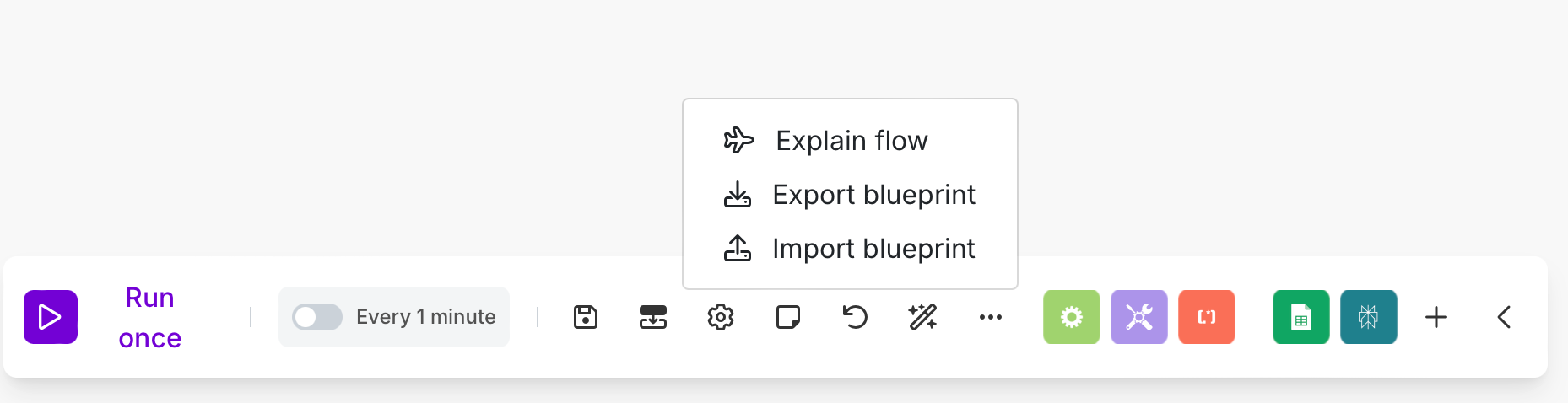Open the green Google Sheets tile
This screenshot has width=1568, height=403.
[1301, 317]
